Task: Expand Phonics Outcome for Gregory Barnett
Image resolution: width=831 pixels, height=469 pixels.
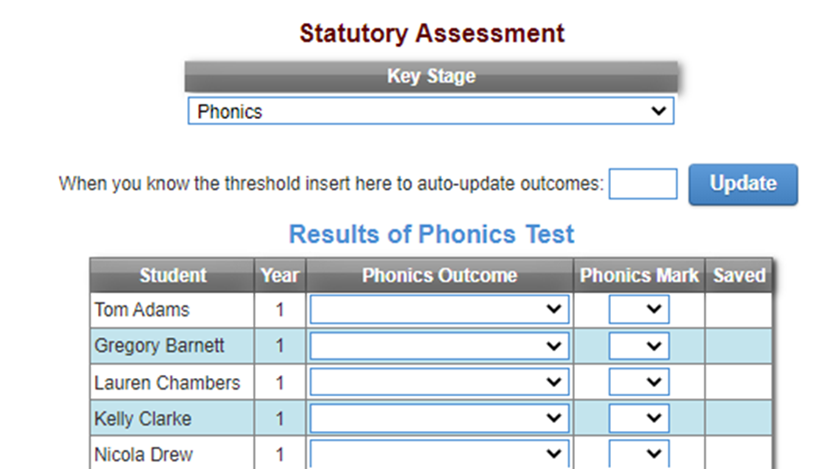Action: click(439, 346)
